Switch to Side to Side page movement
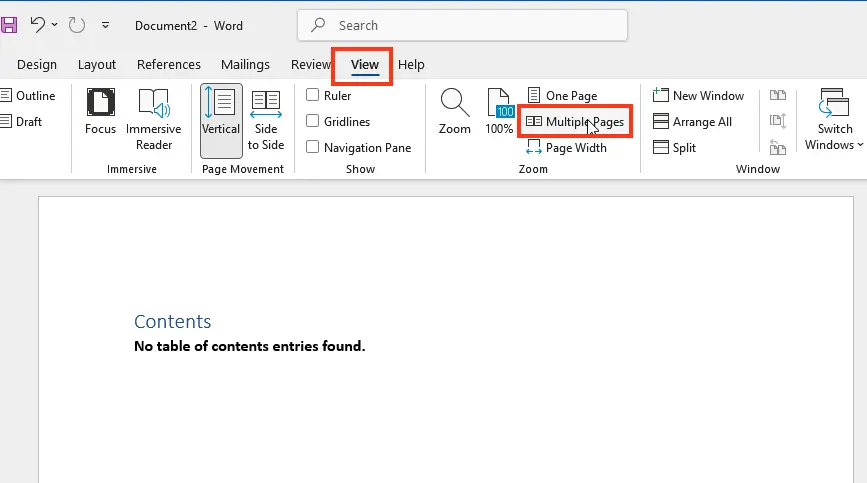The image size is (867, 483). 266,118
